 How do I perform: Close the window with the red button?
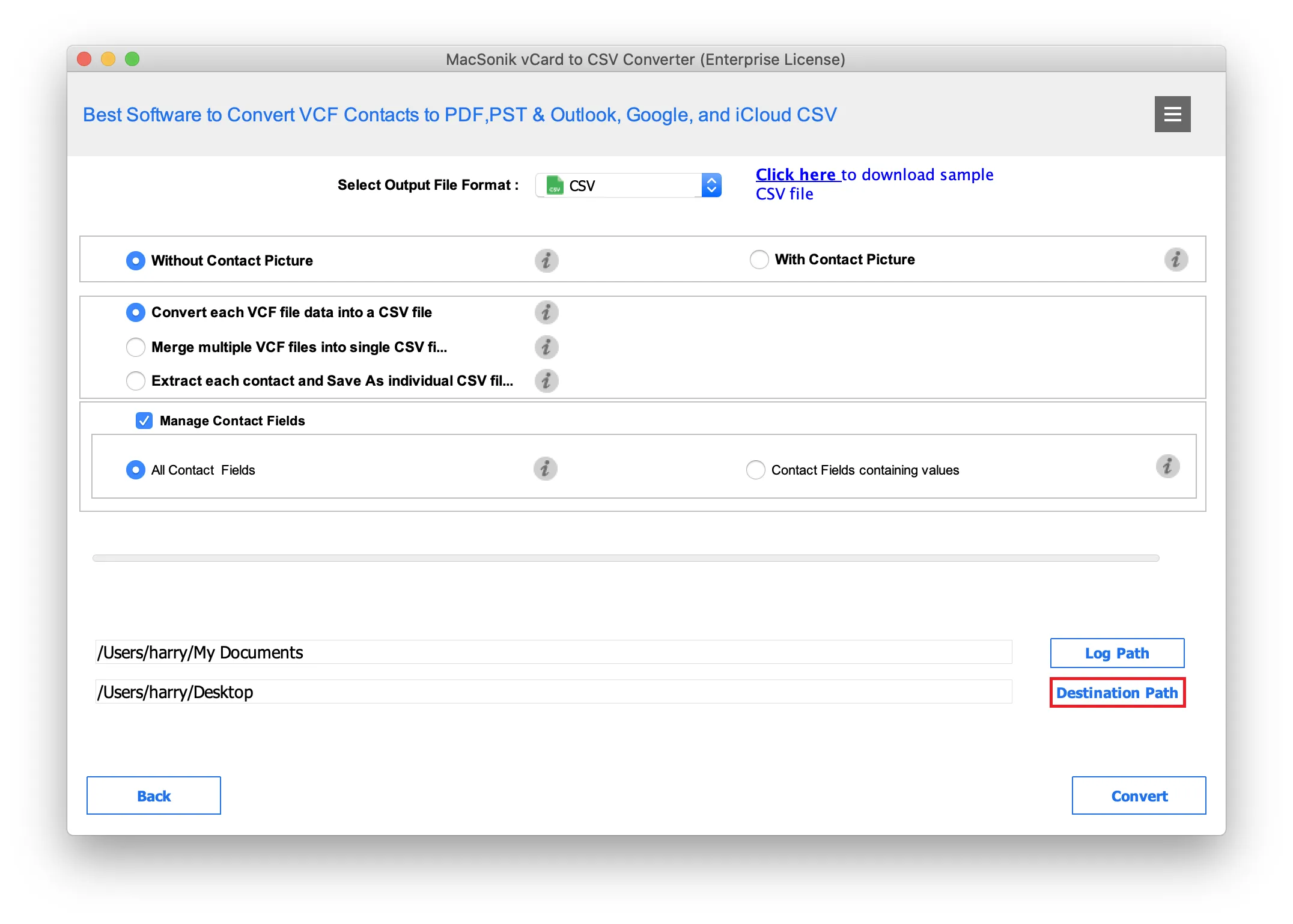pyautogui.click(x=84, y=59)
